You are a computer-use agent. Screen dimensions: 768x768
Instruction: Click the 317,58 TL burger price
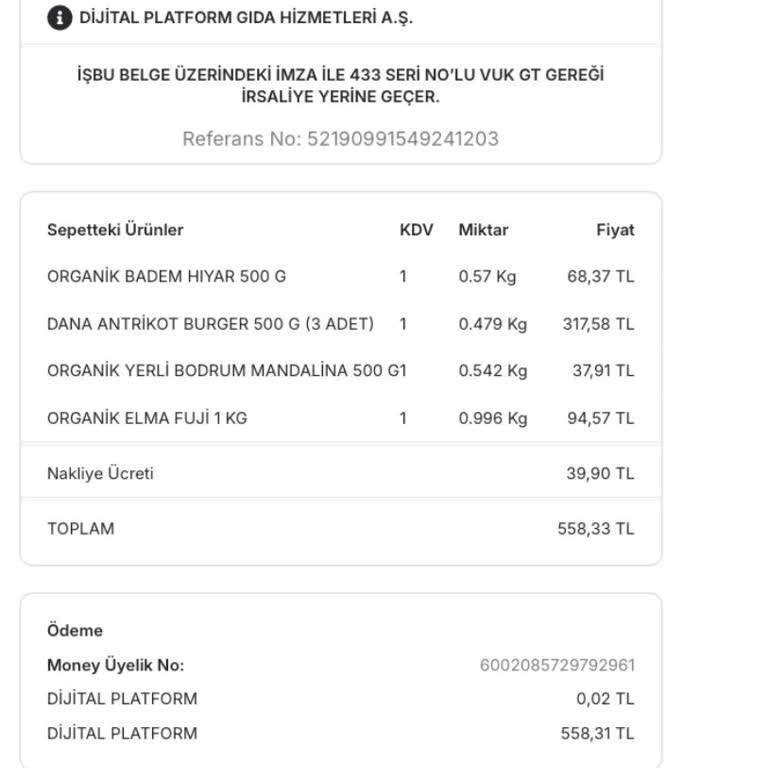point(598,324)
